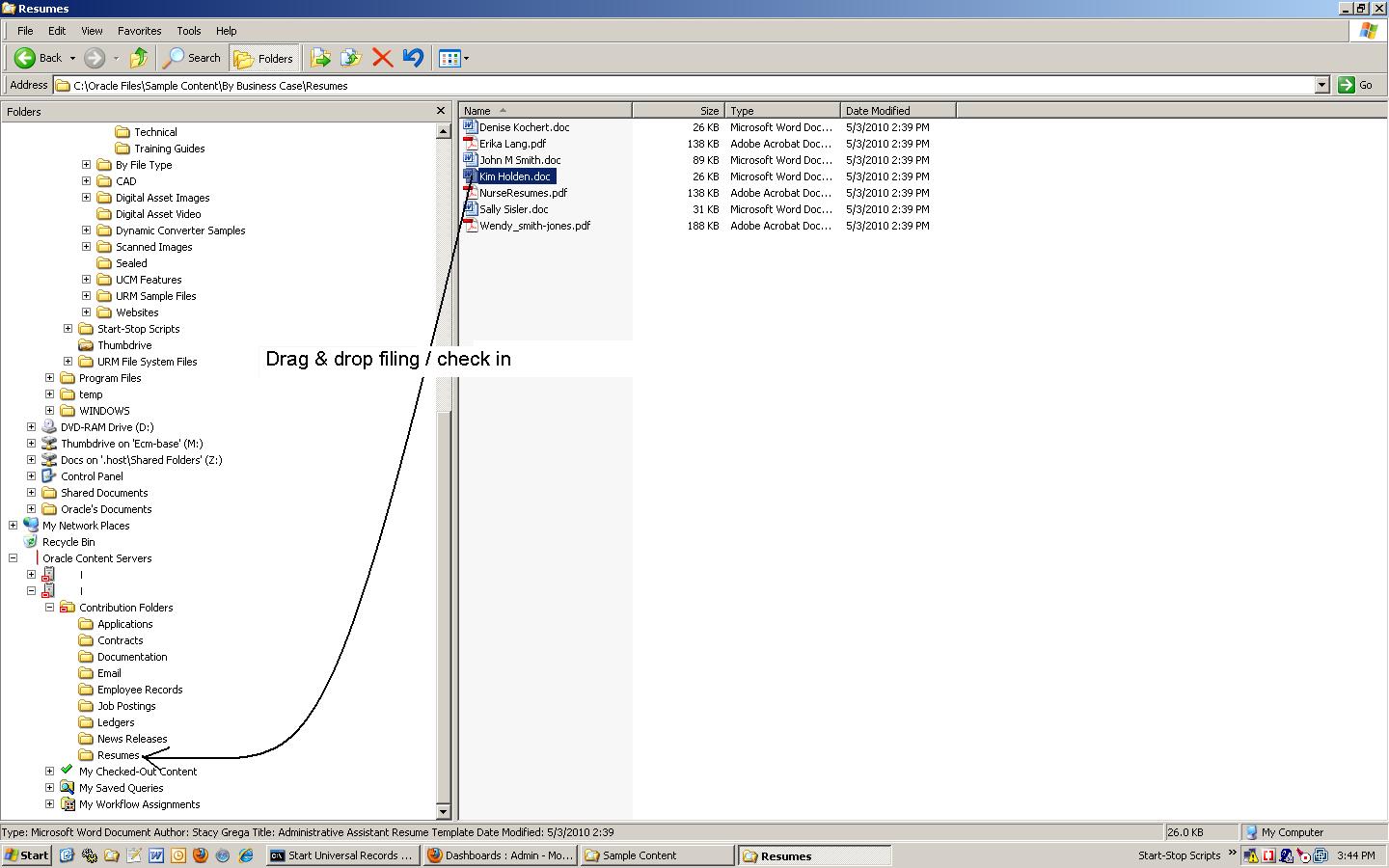
Task: Open the Edit menu
Action: 57,31
